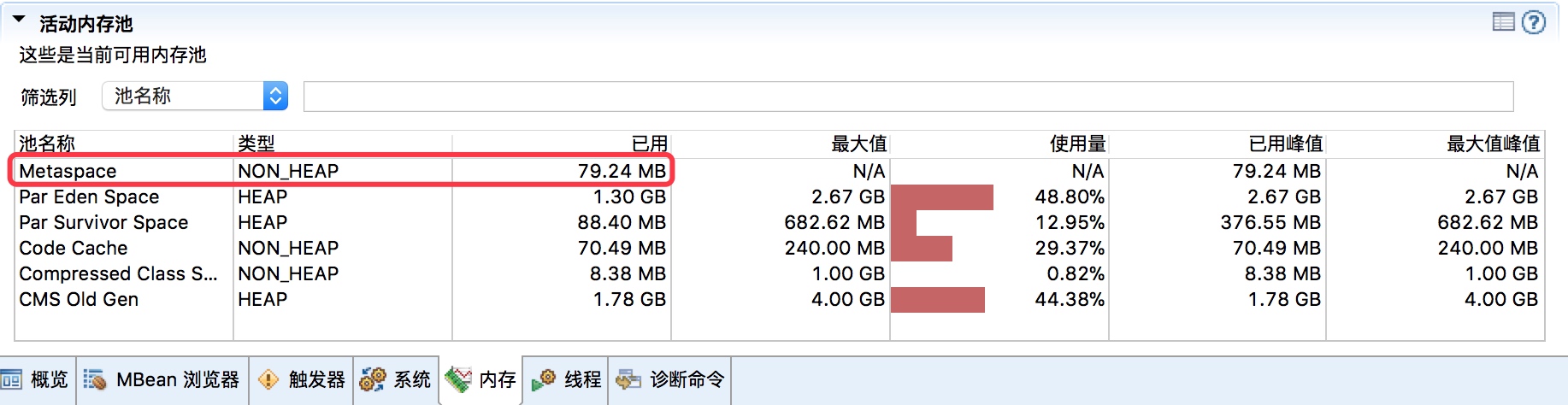Select the Par Eden Space row

click(779, 197)
